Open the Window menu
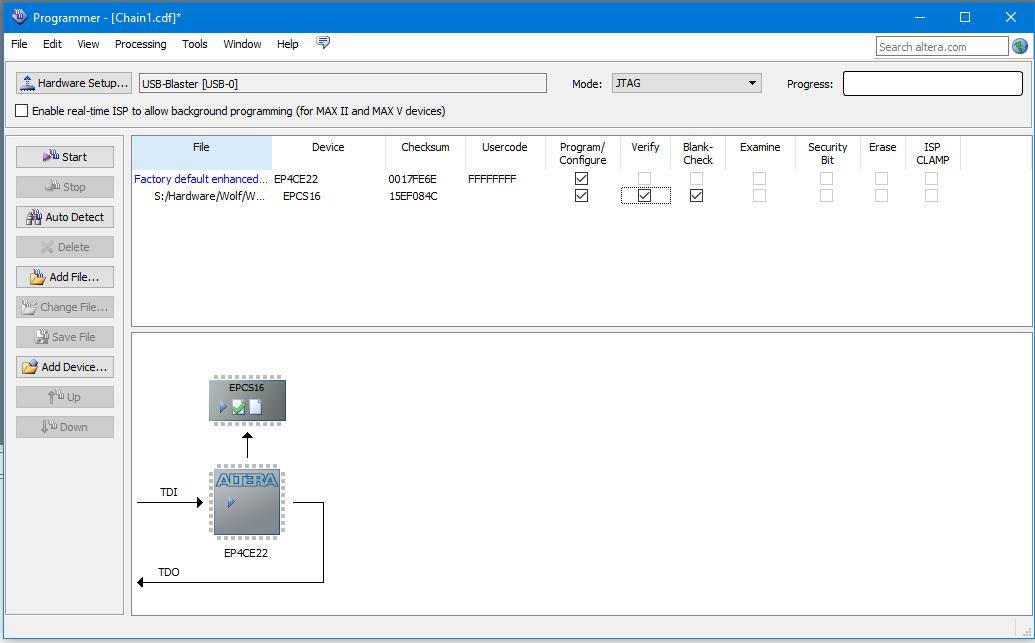 click(242, 44)
